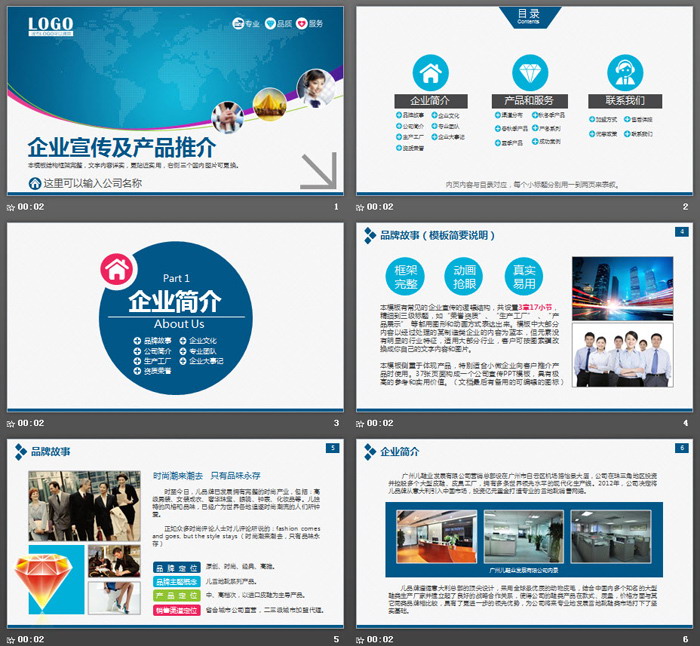Click the transition star icon under slide 6
Viewport: 700px width, 646px height.
tap(360, 640)
